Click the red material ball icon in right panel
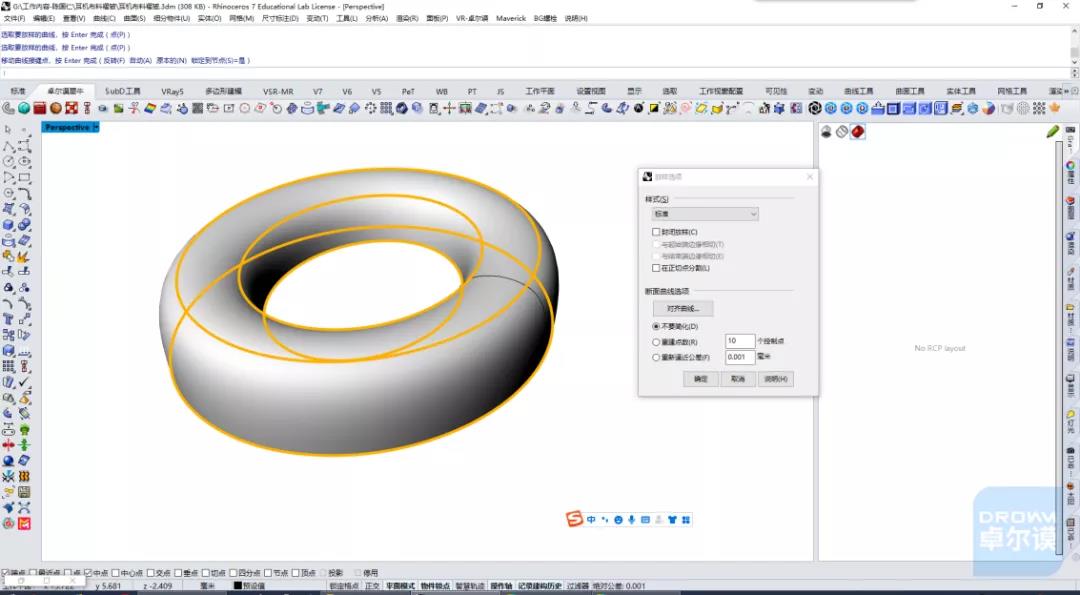This screenshot has width=1080, height=595. tap(858, 132)
